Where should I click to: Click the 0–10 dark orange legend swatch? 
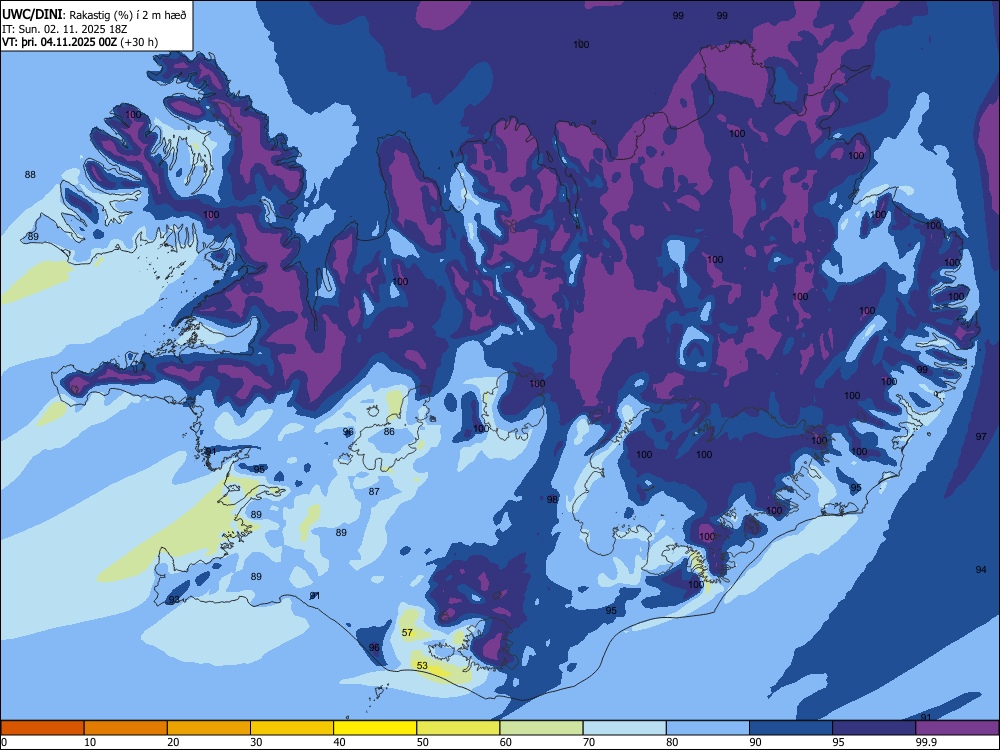point(42,728)
